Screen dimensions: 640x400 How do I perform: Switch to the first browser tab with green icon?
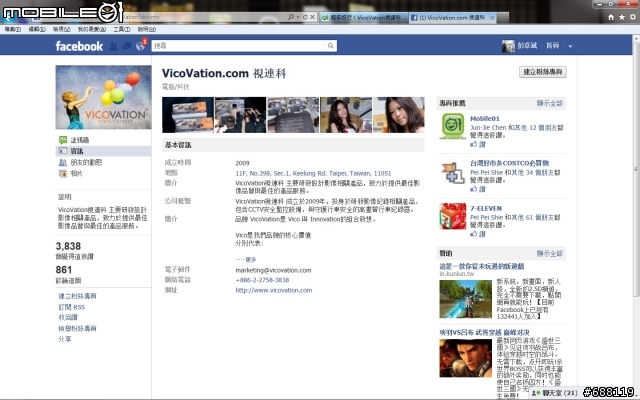(x=364, y=18)
